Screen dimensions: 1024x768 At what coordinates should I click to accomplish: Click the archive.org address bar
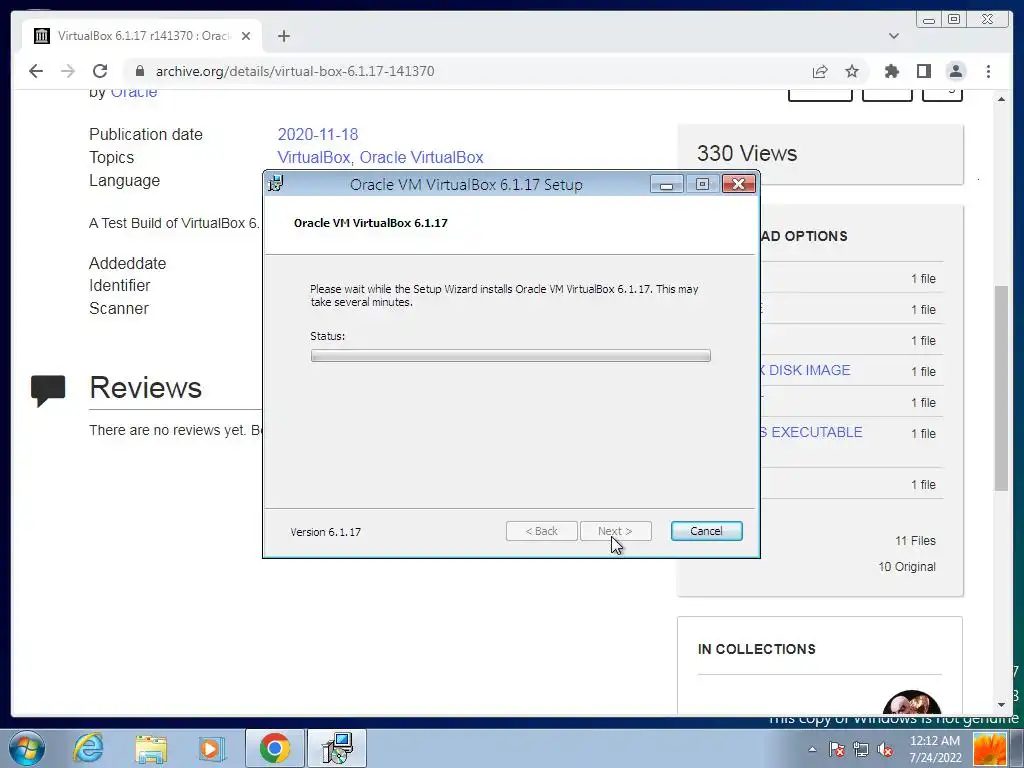[x=470, y=71]
